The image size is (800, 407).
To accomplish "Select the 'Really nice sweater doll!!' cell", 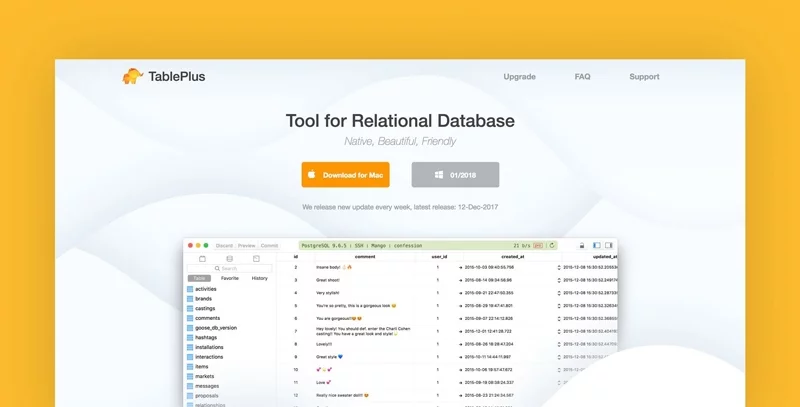I will pos(342,395).
